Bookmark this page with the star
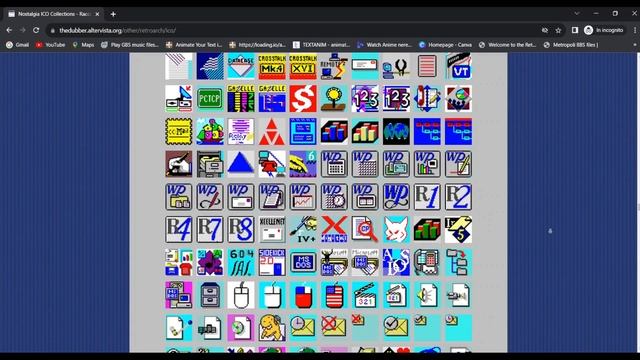 [x=558, y=30]
